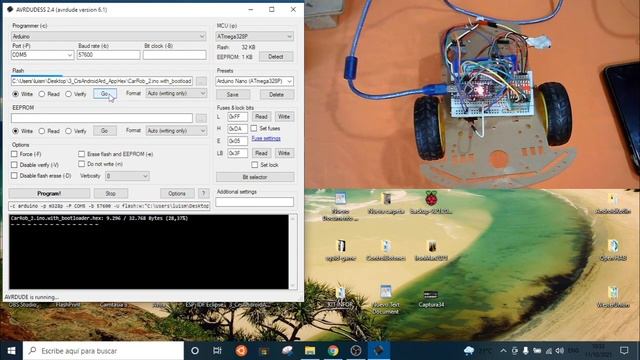Select Flash Read radio button
The height and width of the screenshot is (360, 640).
(x=42, y=94)
